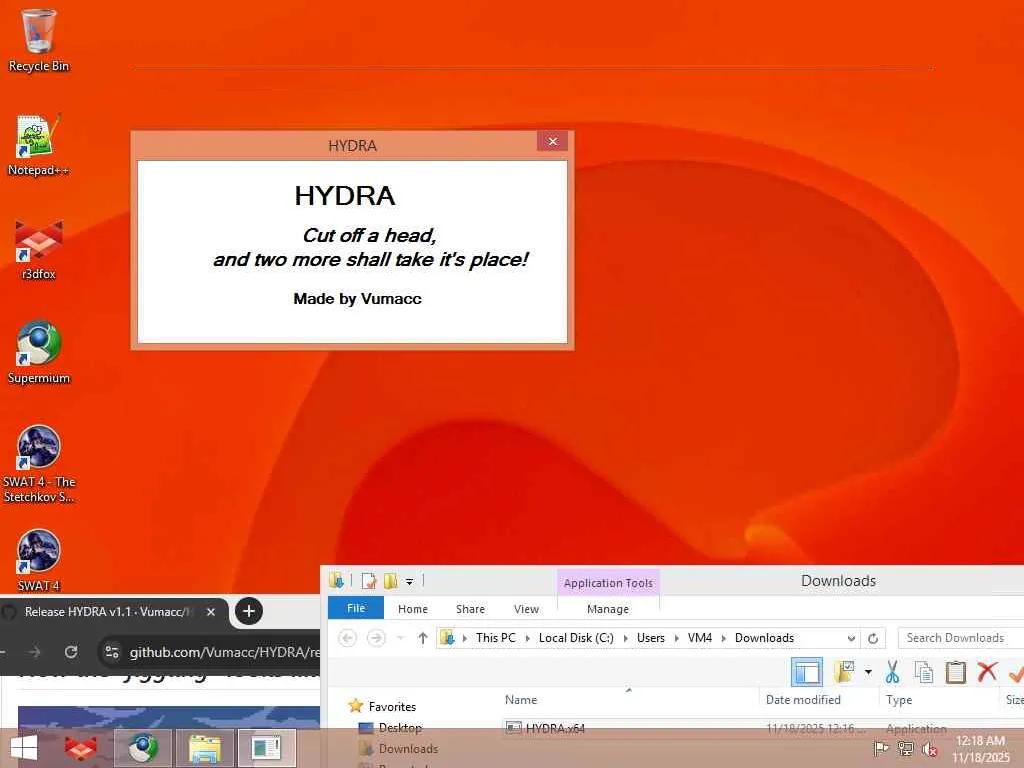Select the SWAT 4 desktop shortcut

[39, 560]
